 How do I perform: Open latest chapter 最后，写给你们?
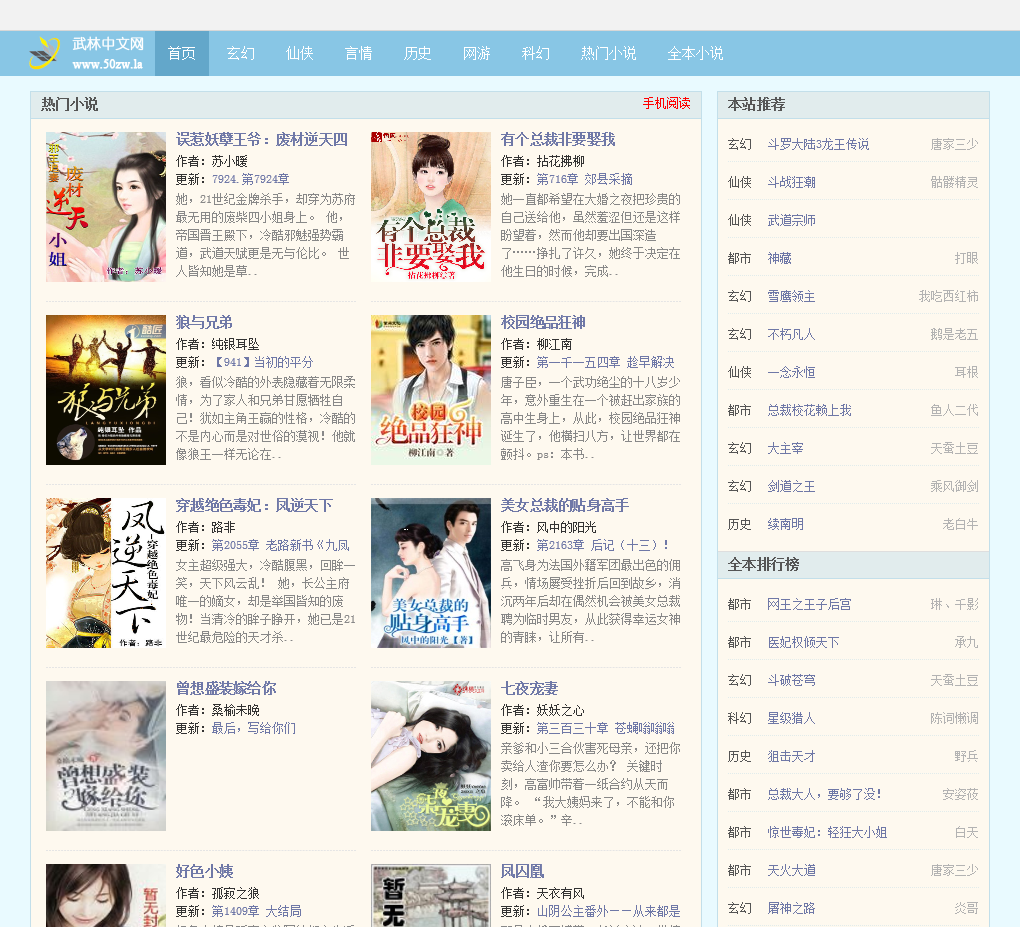click(254, 728)
